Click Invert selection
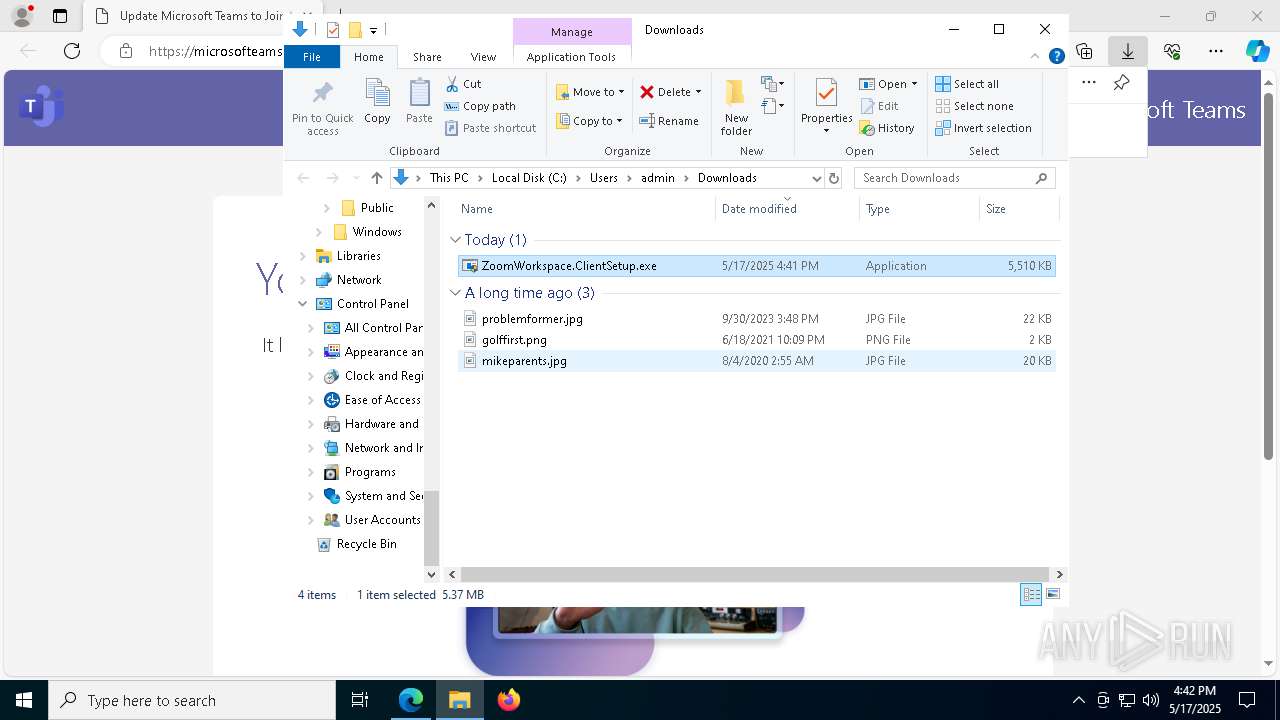Viewport: 1280px width, 720px height. point(983,128)
